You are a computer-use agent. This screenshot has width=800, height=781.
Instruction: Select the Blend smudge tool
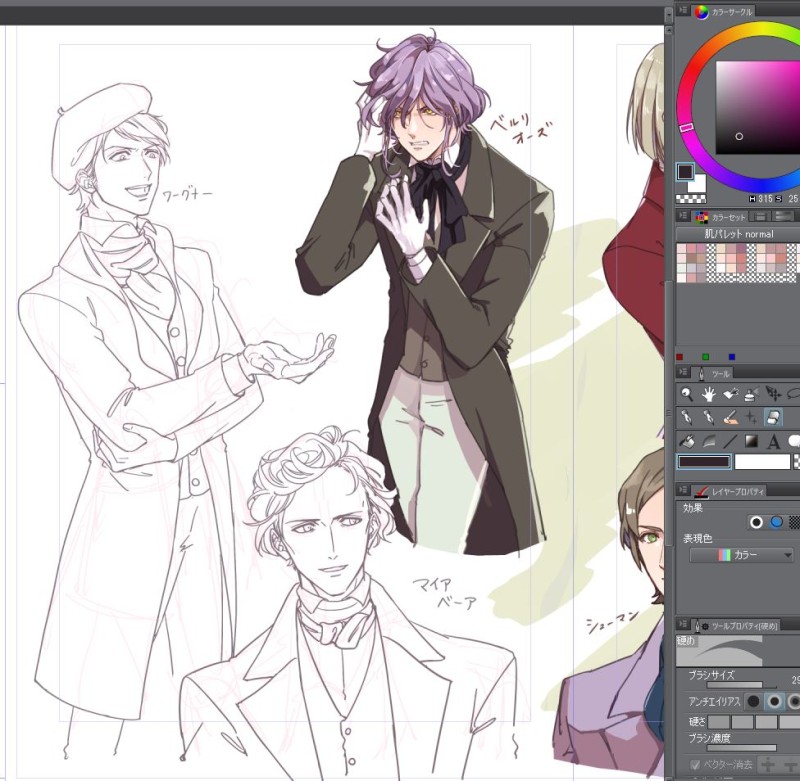pos(709,441)
